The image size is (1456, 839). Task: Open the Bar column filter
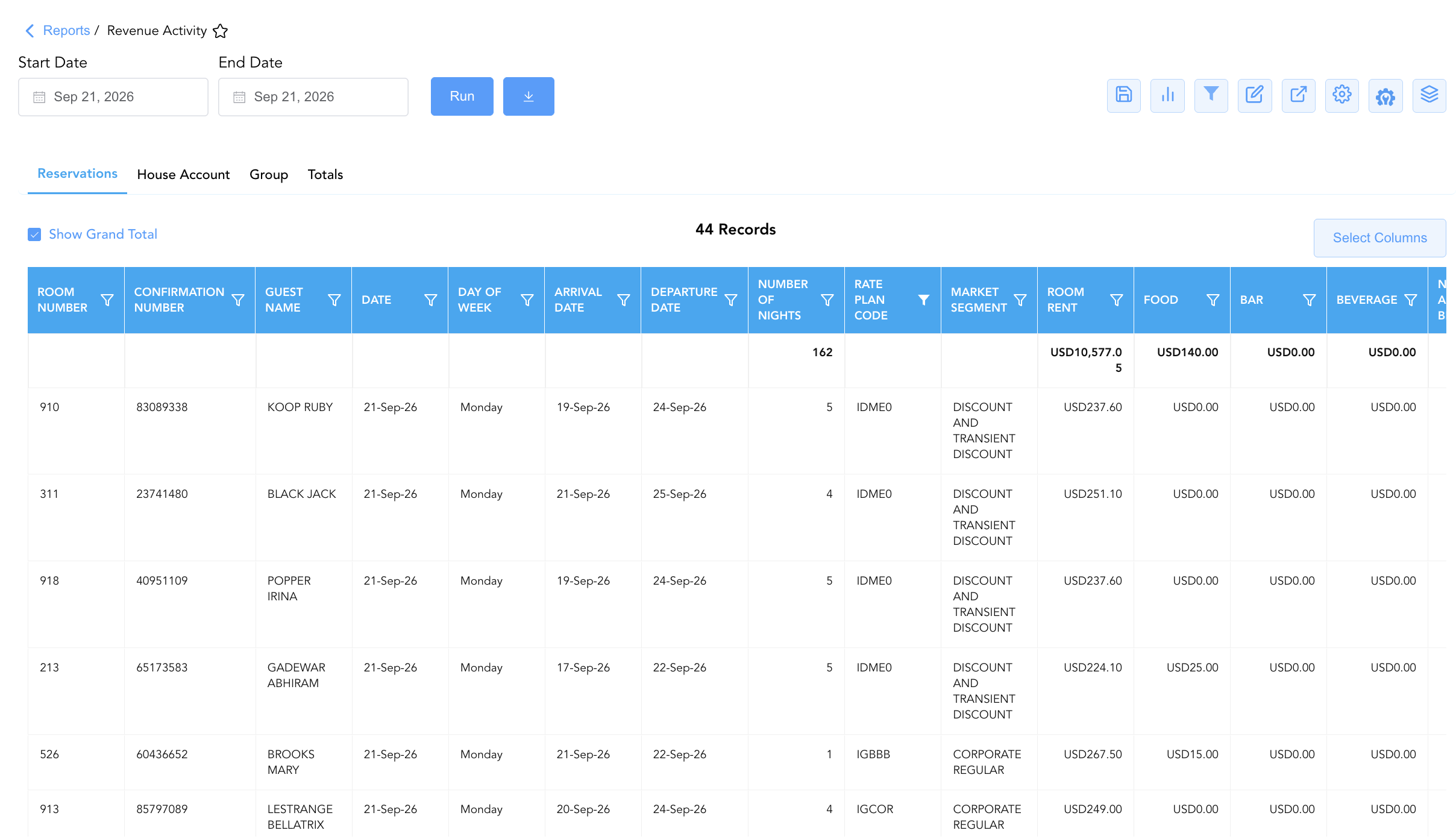coord(1310,300)
